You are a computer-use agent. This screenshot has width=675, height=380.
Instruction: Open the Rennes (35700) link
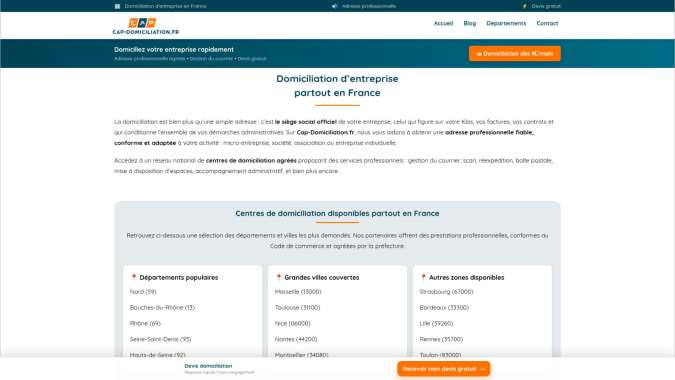pyautogui.click(x=441, y=340)
